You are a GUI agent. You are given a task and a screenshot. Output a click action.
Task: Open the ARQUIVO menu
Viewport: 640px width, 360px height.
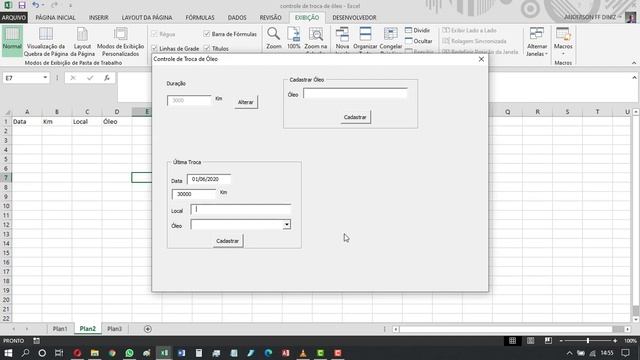pyautogui.click(x=14, y=18)
